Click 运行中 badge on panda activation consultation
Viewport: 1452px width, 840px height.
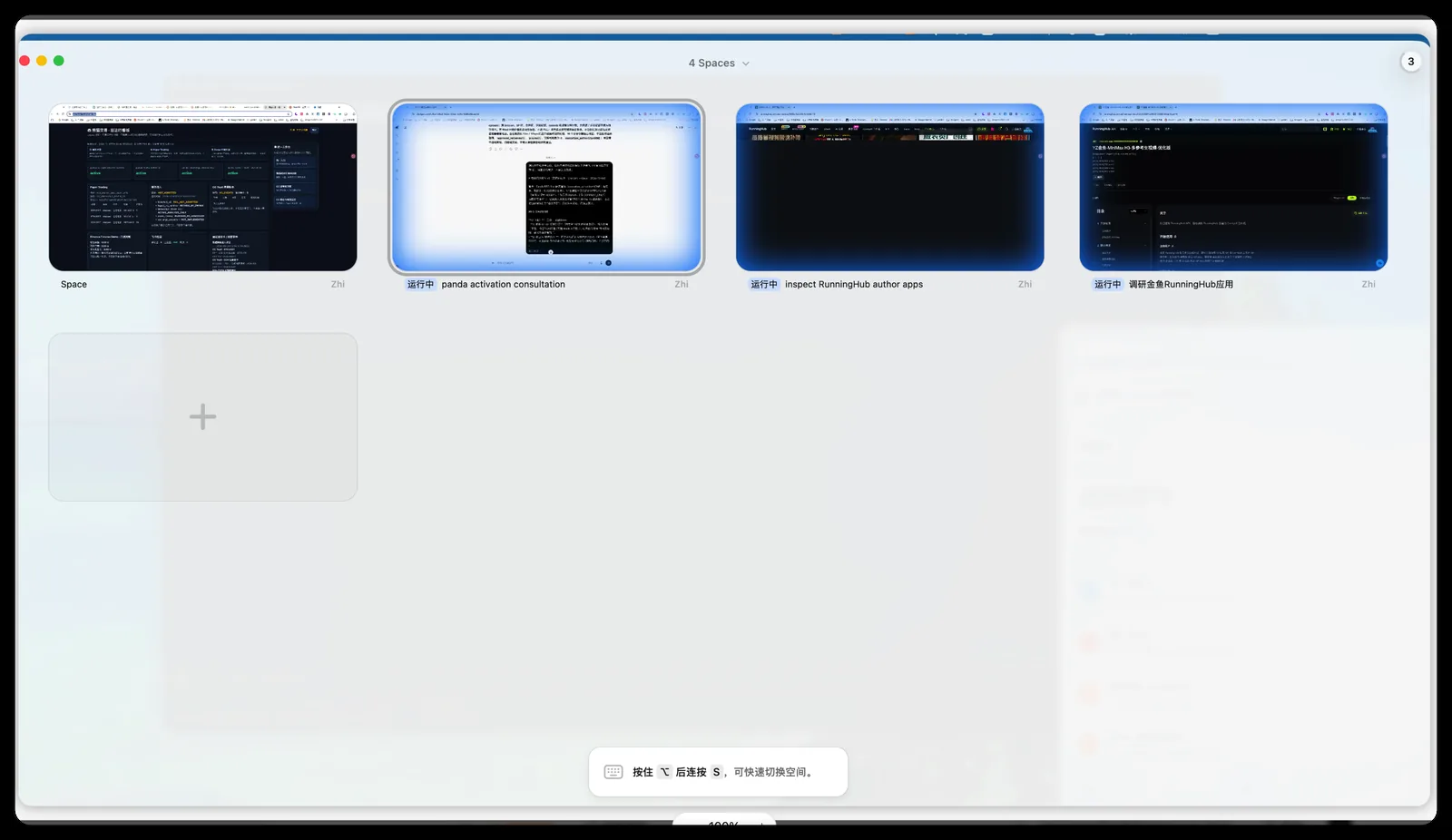[x=420, y=285]
